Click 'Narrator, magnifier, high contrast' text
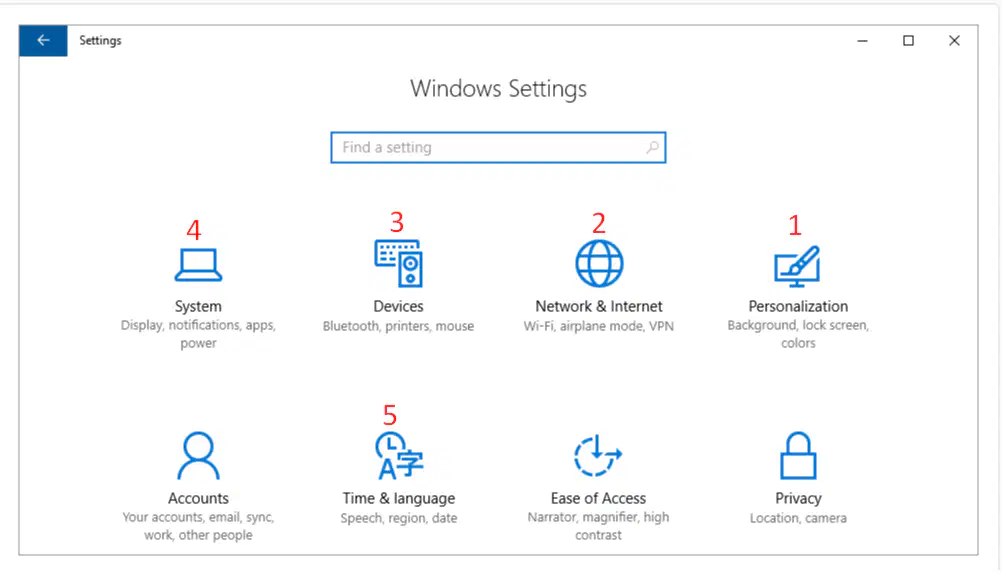 (598, 525)
